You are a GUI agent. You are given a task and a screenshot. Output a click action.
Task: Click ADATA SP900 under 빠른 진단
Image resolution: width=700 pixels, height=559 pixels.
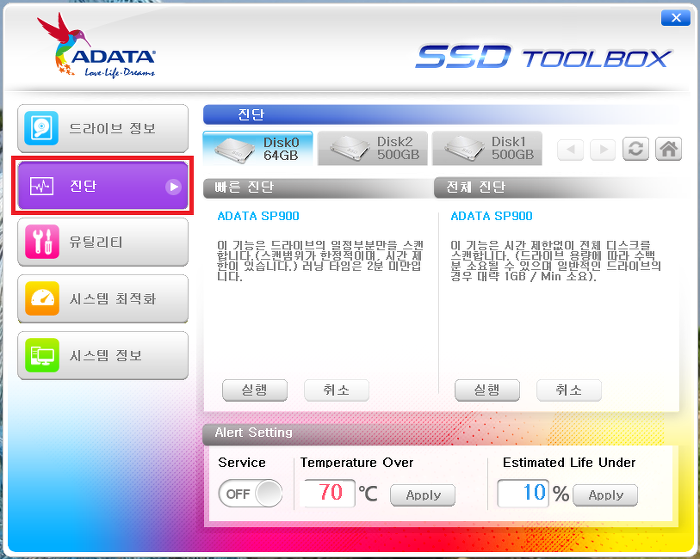(x=258, y=216)
